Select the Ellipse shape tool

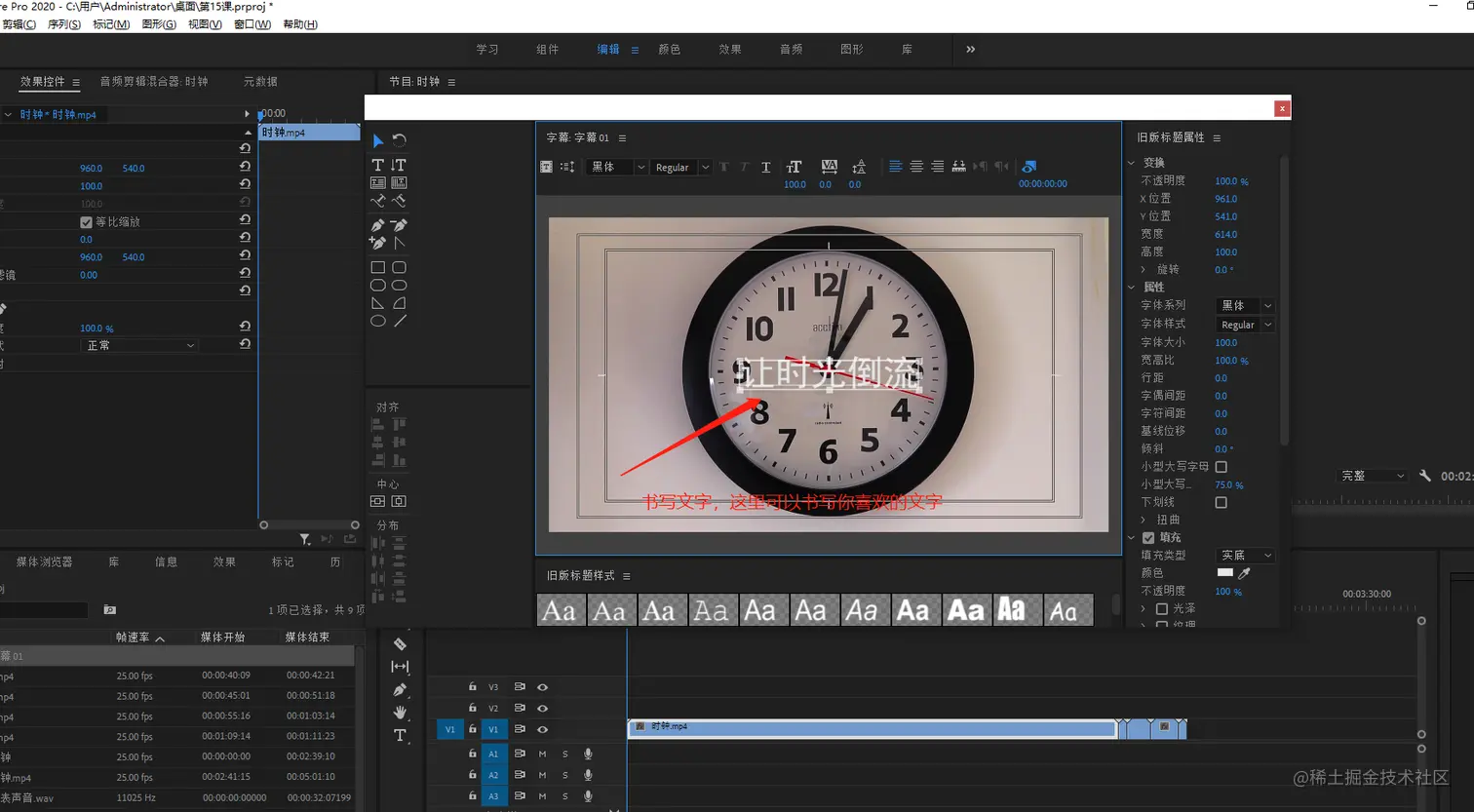tap(378, 321)
